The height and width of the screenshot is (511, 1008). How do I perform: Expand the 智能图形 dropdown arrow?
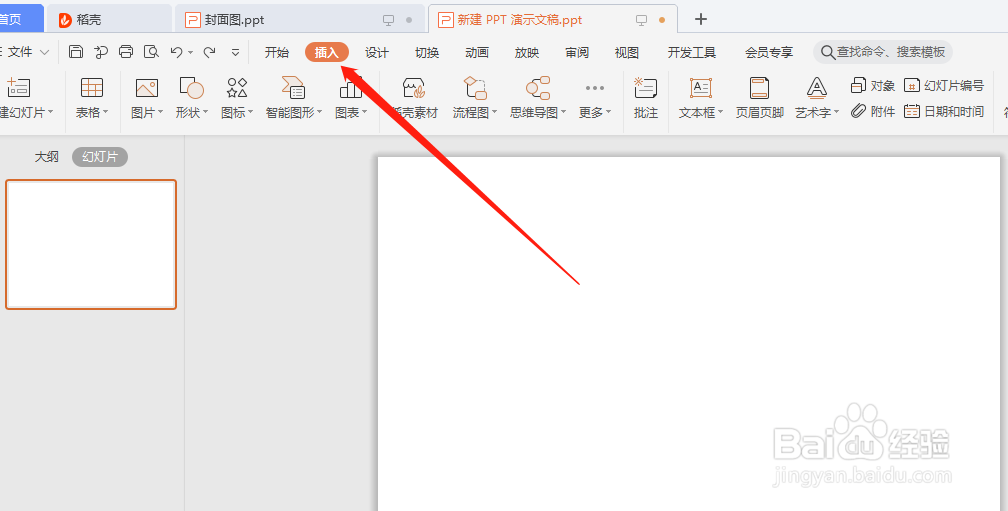(x=320, y=112)
